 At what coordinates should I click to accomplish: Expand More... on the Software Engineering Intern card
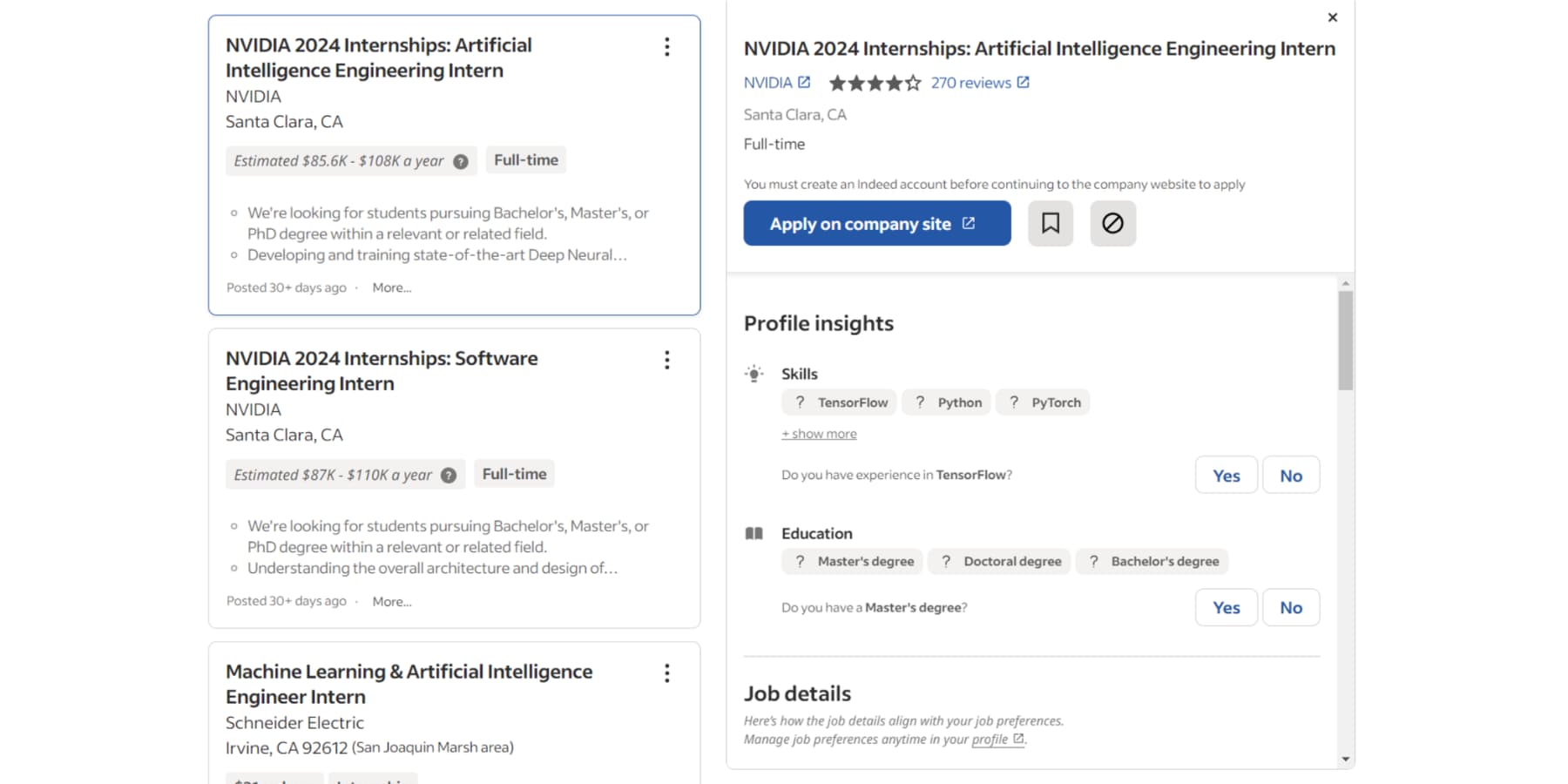tap(391, 601)
